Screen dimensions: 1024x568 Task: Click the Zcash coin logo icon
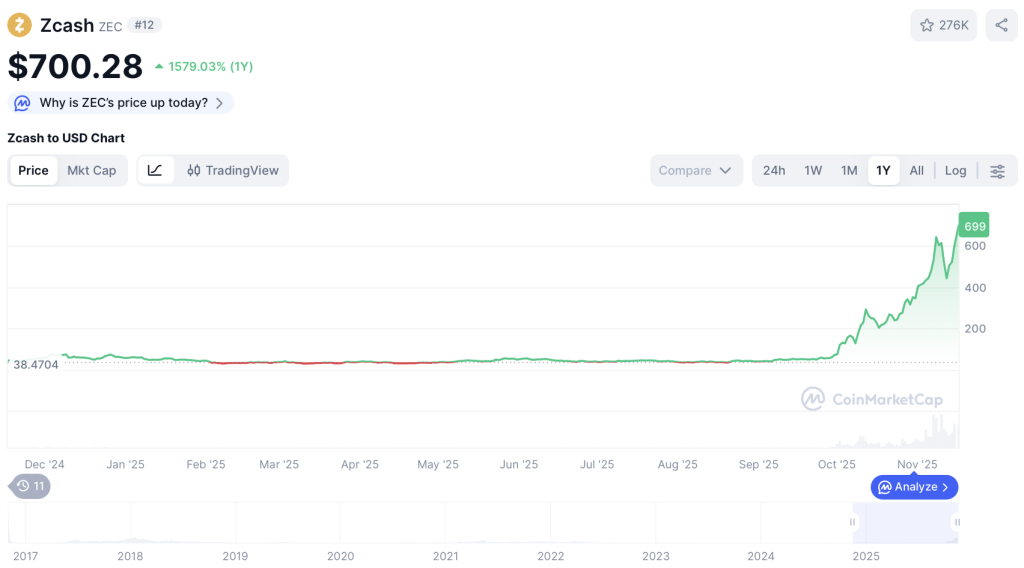20,25
